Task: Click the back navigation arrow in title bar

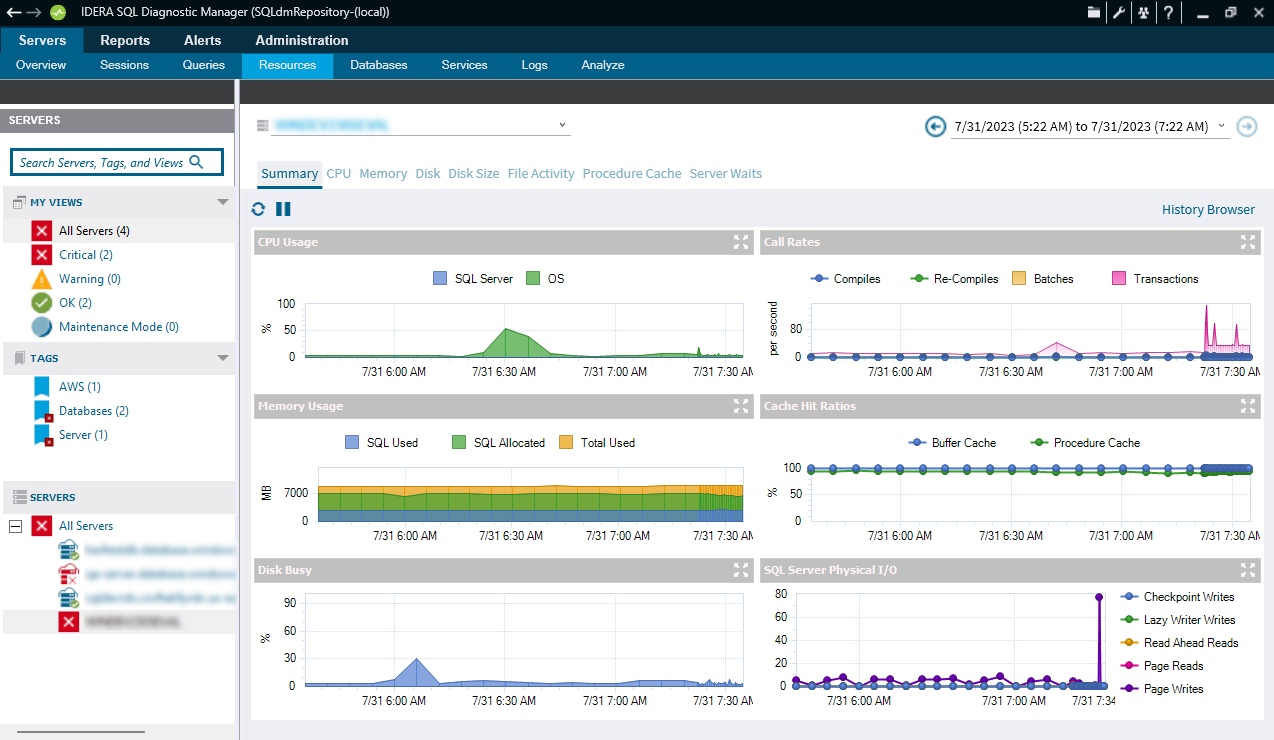Action: click(13, 13)
